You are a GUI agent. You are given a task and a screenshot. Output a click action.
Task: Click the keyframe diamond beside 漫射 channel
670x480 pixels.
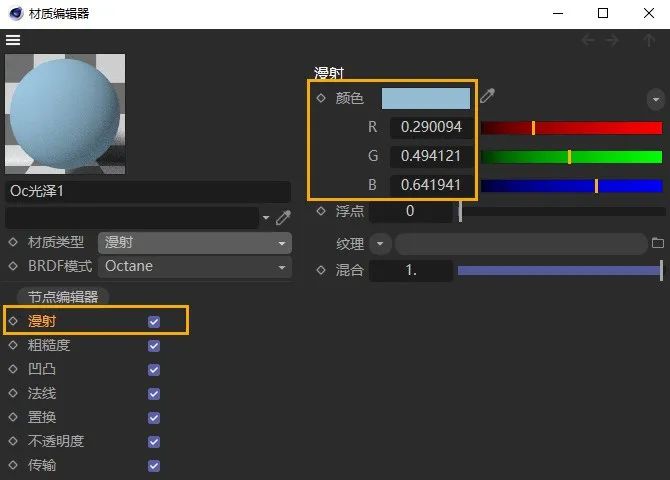coord(13,321)
